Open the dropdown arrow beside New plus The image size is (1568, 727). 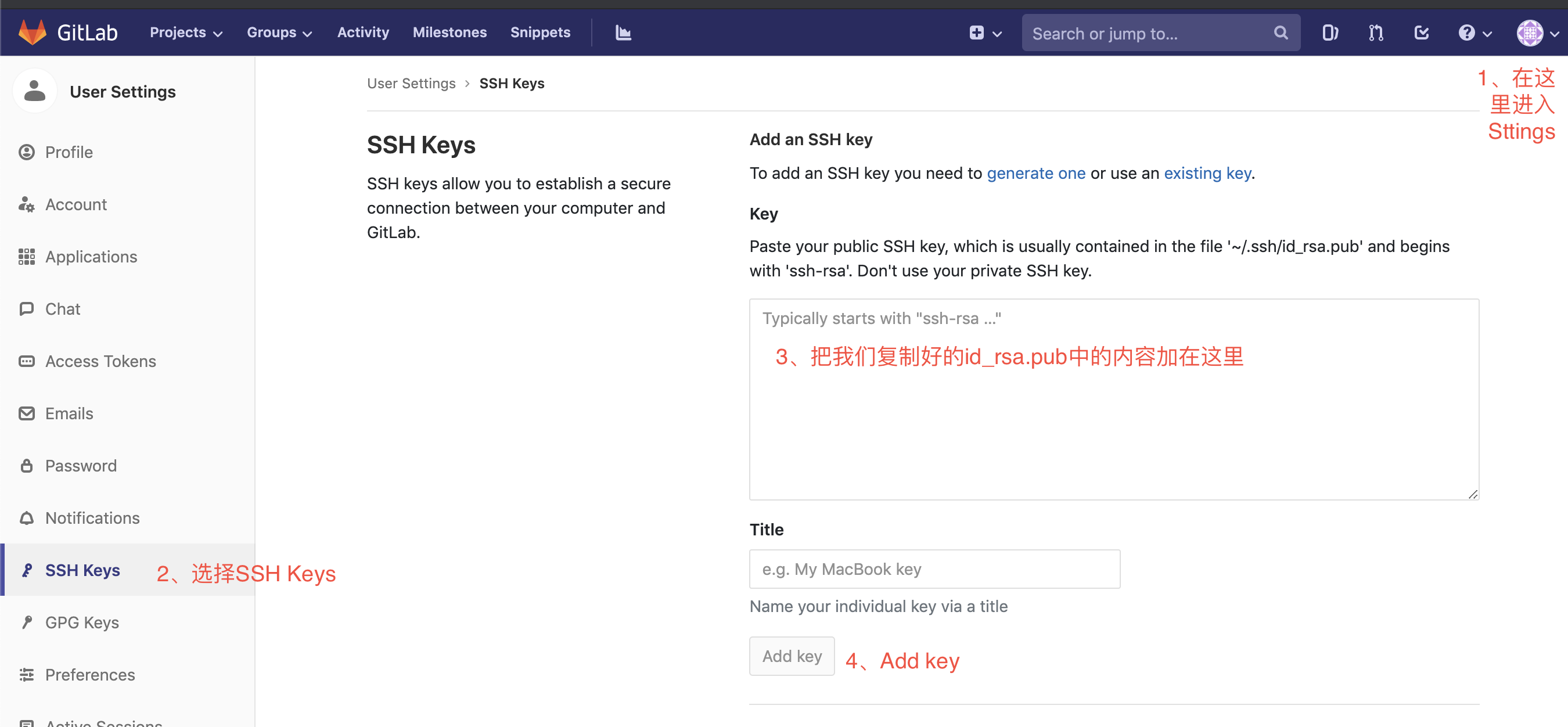(x=997, y=34)
